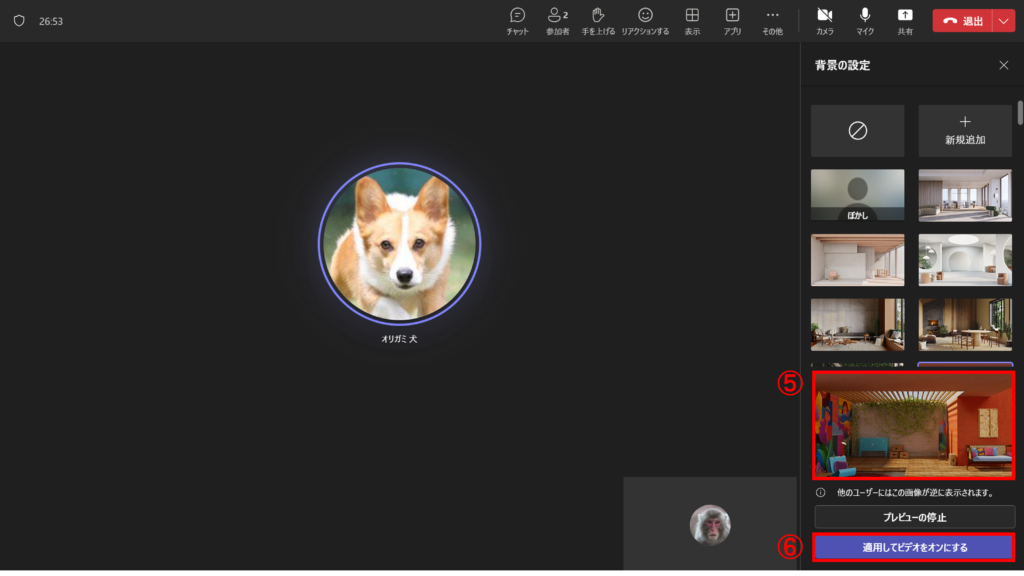Select the blur (ぼかし) background

857,194
